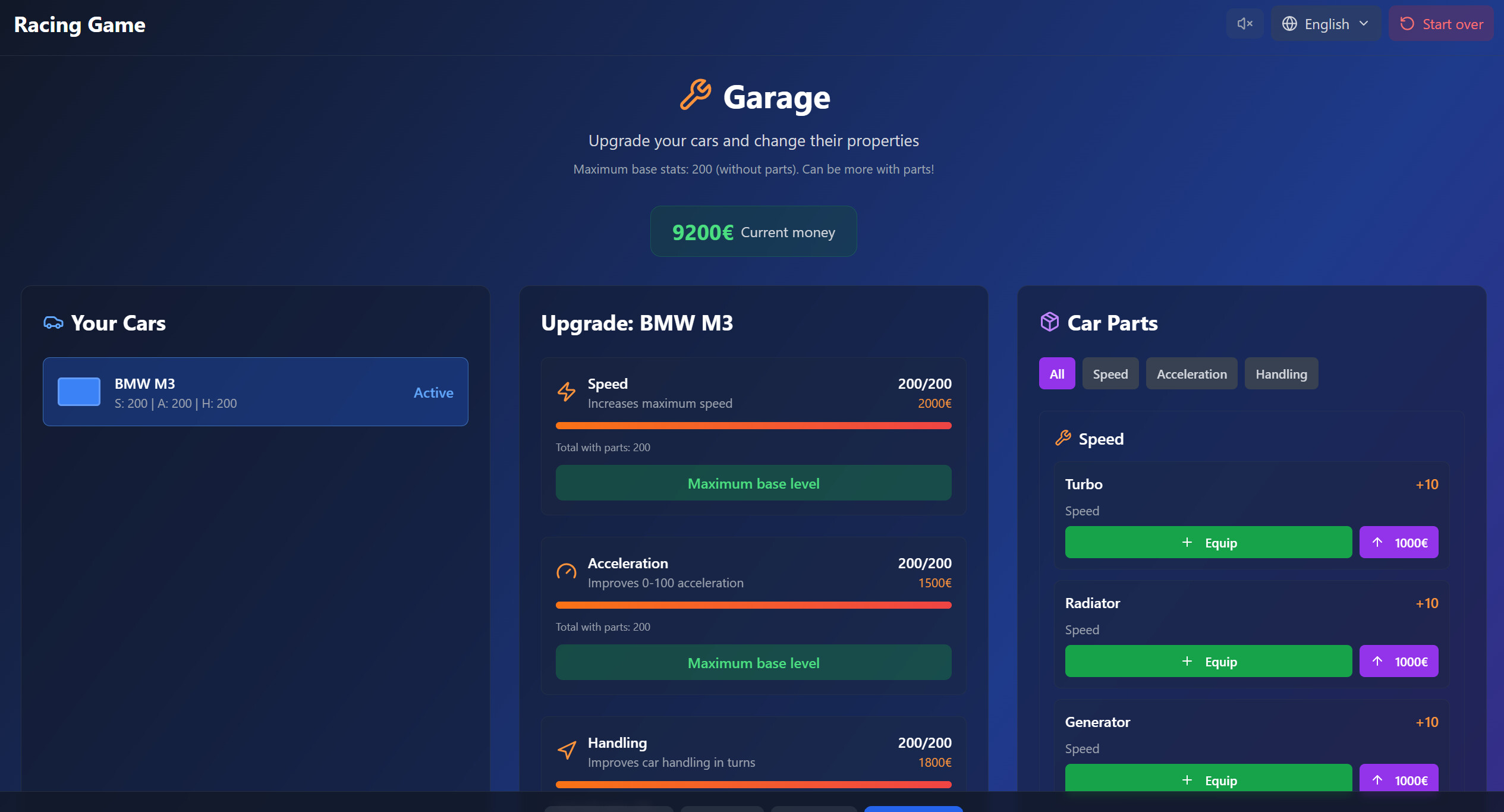Image resolution: width=1504 pixels, height=812 pixels.
Task: Filter parts by Acceleration
Action: pos(1191,374)
